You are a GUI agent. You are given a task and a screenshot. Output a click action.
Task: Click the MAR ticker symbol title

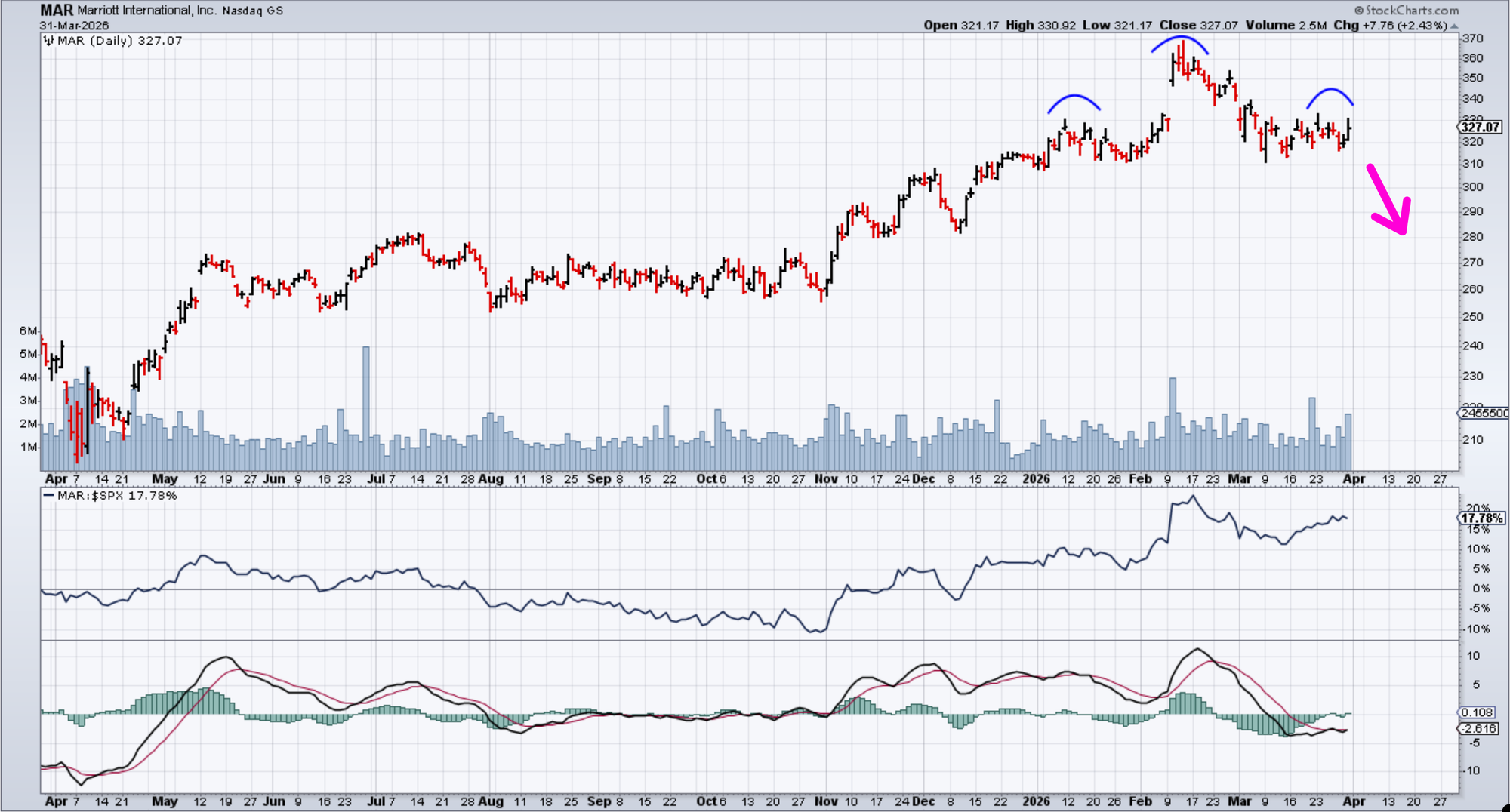pos(57,11)
